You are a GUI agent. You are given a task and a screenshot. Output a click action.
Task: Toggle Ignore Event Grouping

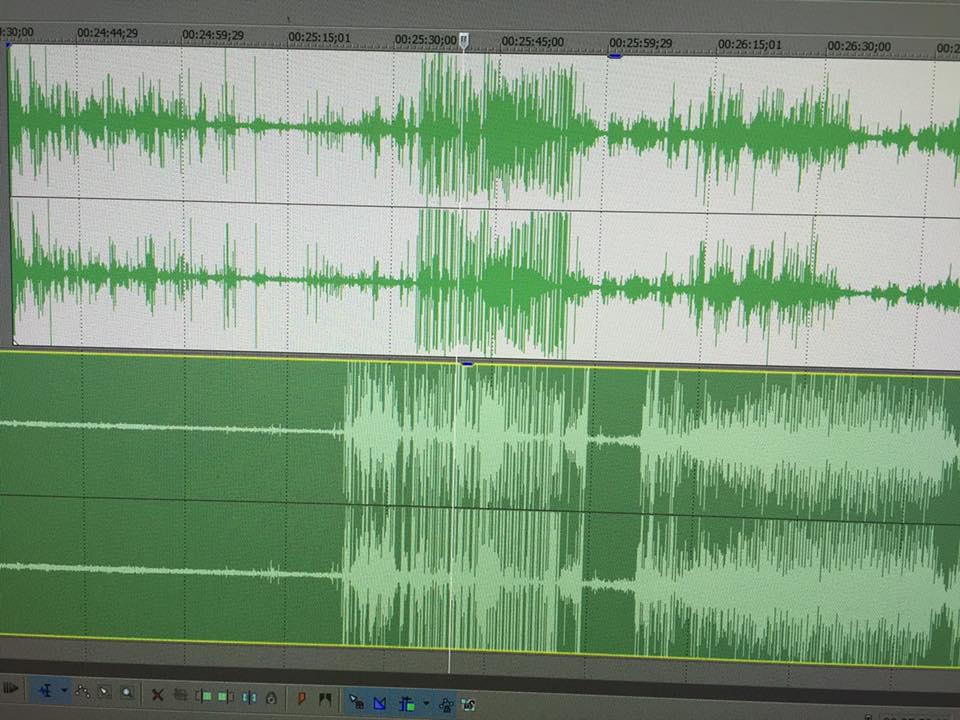coord(469,705)
